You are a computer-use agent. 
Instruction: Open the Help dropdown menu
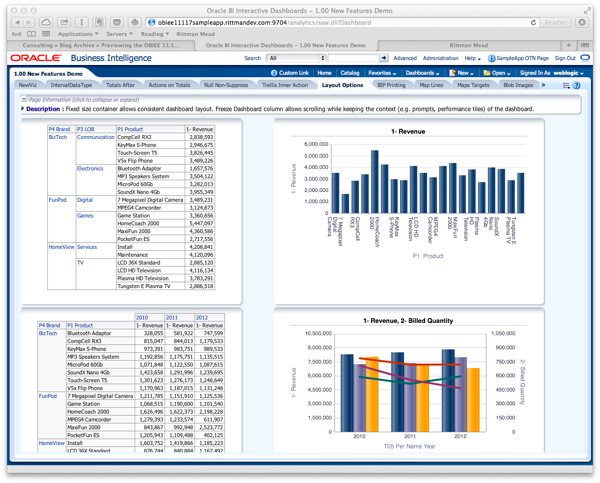click(x=473, y=58)
